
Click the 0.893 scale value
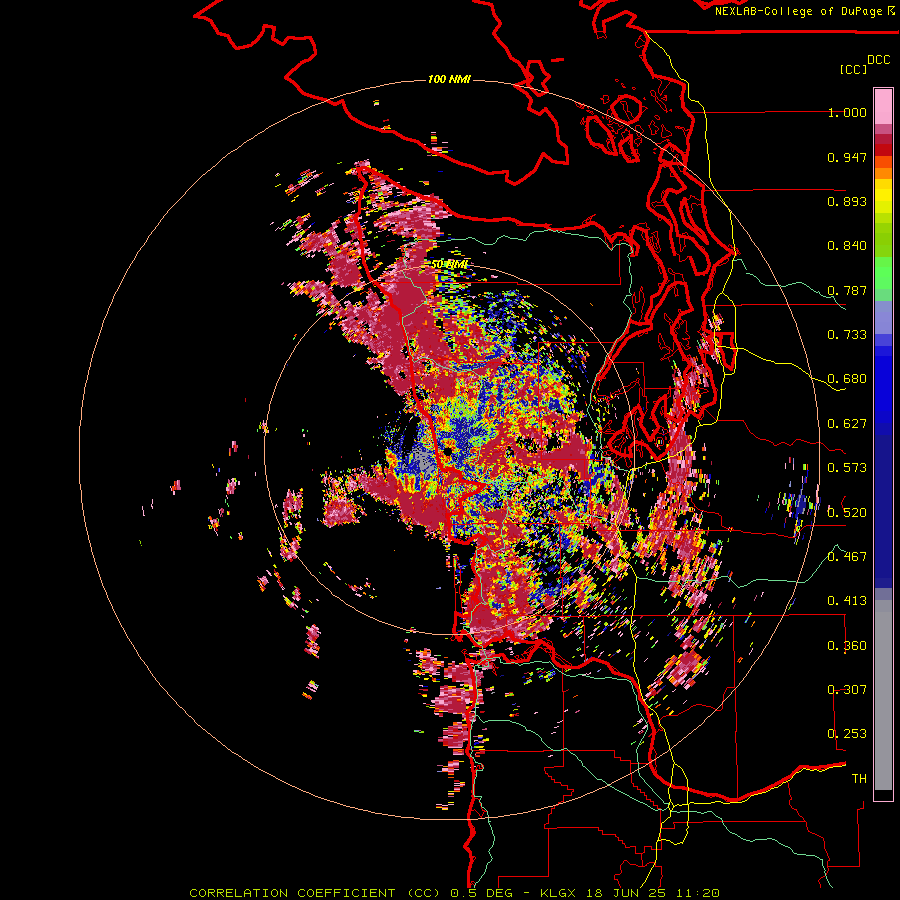point(847,201)
